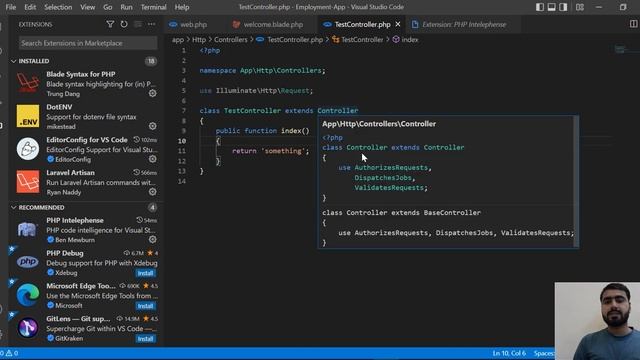Focus the Search Extensions in Marketplace field
This screenshot has height=360, width=640.
[88, 43]
